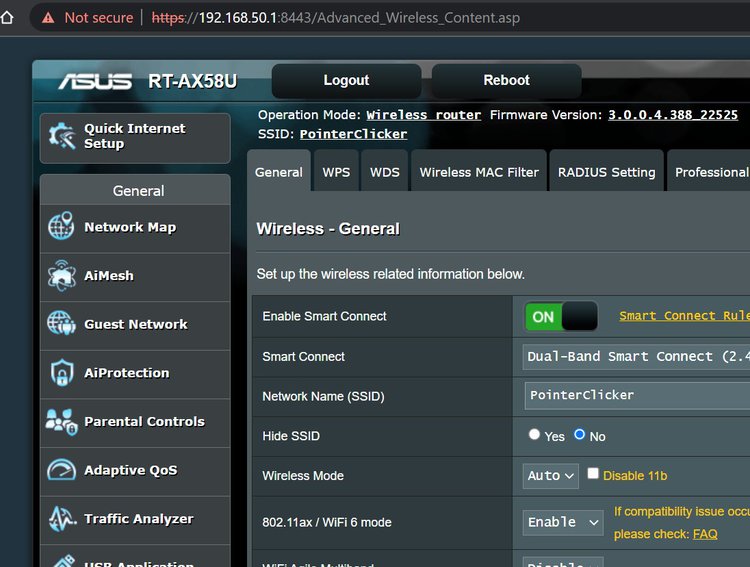Switch to the WPS tab
Image resolution: width=750 pixels, height=567 pixels.
coord(336,172)
